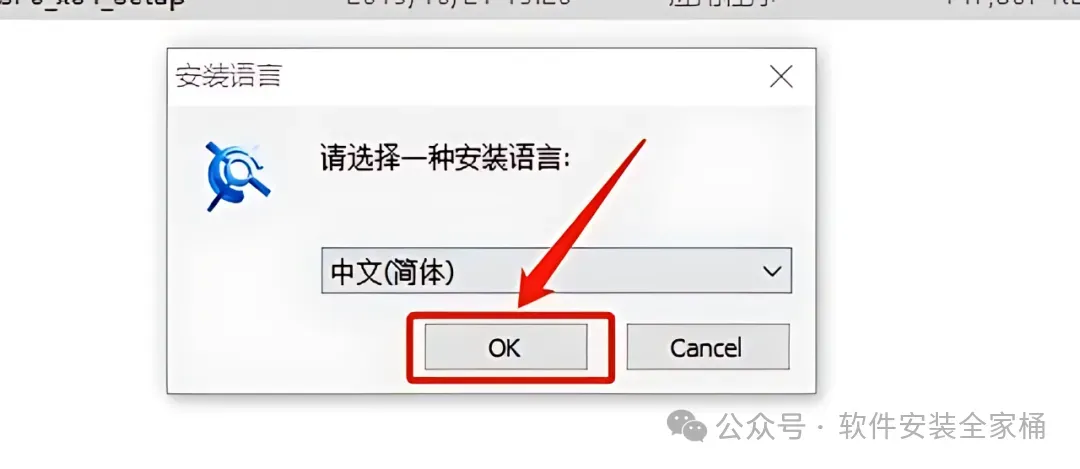Click the 安装语言 title bar text
The width and height of the screenshot is (1080, 469).
(229, 76)
